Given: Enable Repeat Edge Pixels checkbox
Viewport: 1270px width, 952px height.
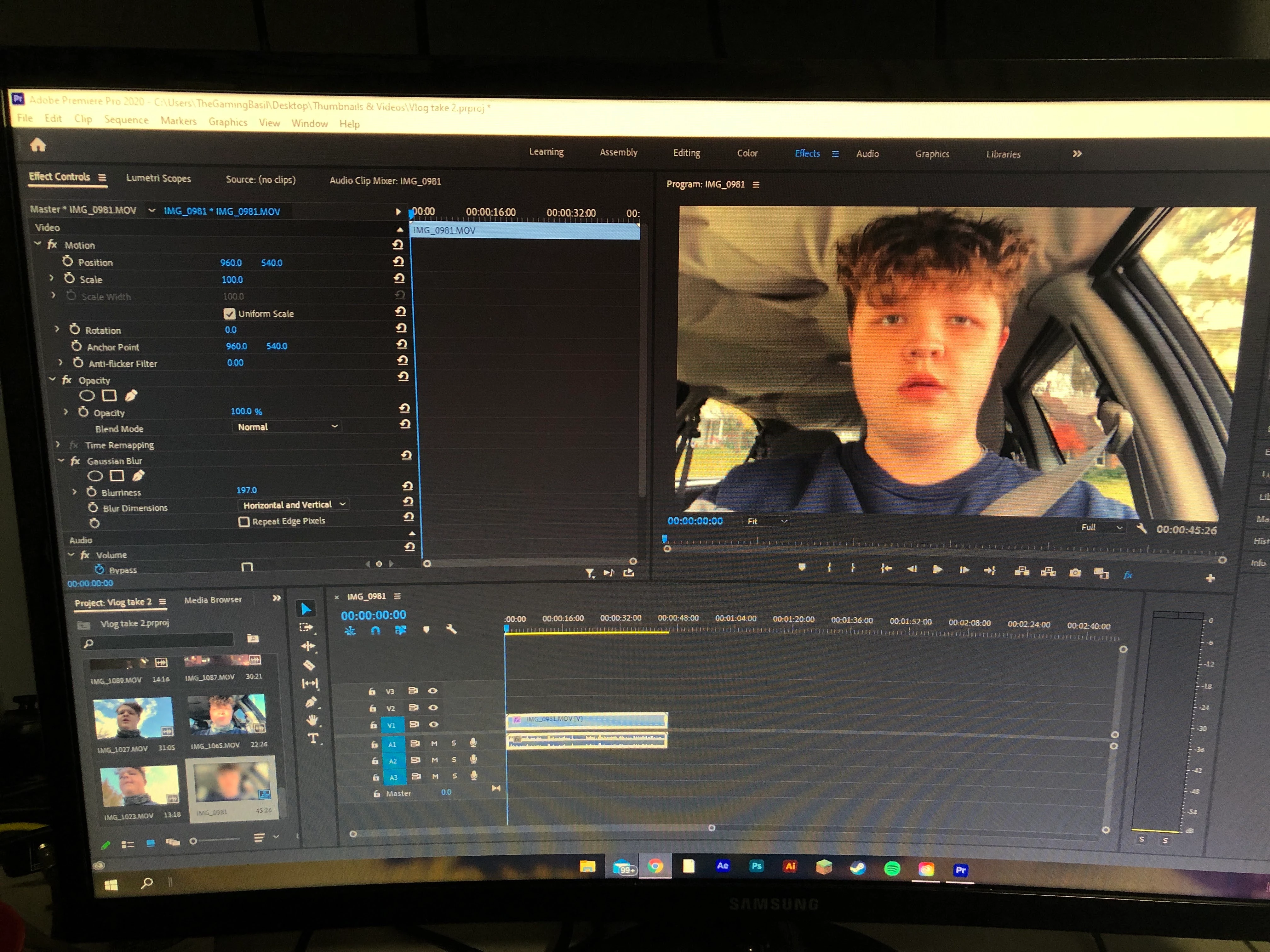Looking at the screenshot, I should (244, 522).
